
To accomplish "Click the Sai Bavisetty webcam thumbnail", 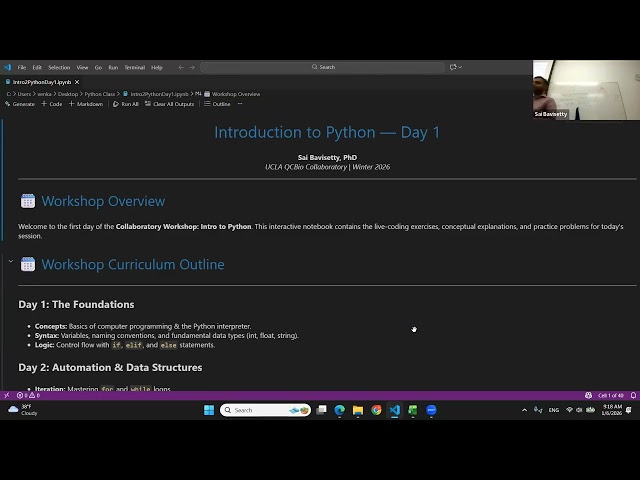I will (x=586, y=90).
